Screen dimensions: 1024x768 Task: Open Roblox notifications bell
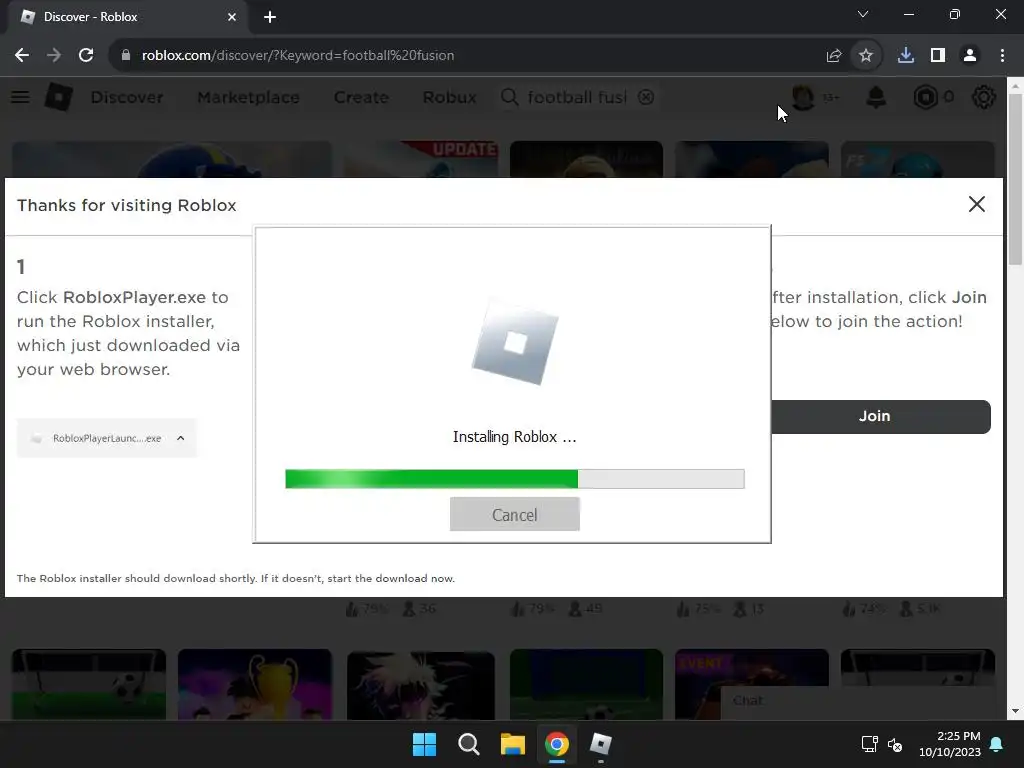coord(876,97)
